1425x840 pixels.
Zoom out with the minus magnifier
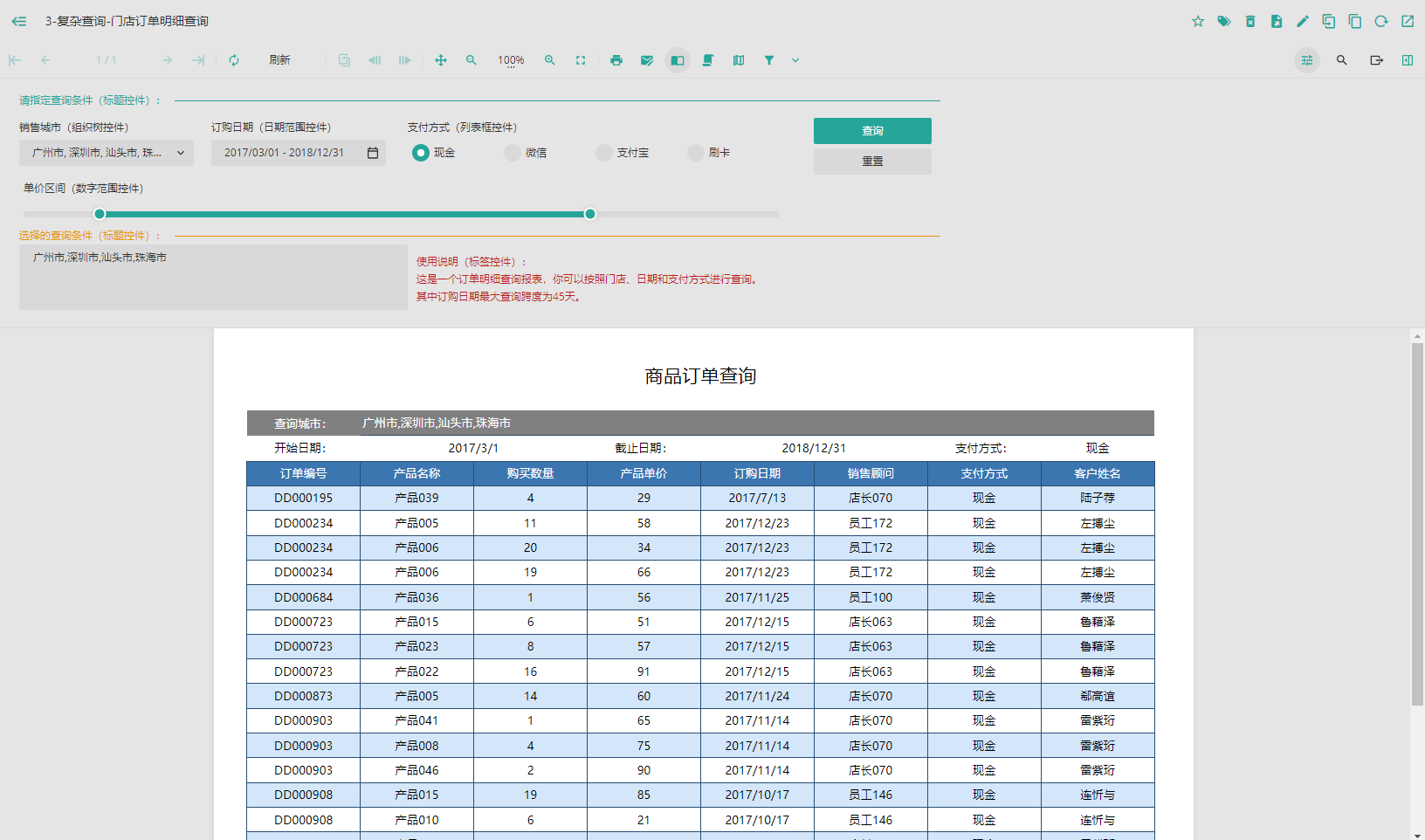click(x=472, y=60)
